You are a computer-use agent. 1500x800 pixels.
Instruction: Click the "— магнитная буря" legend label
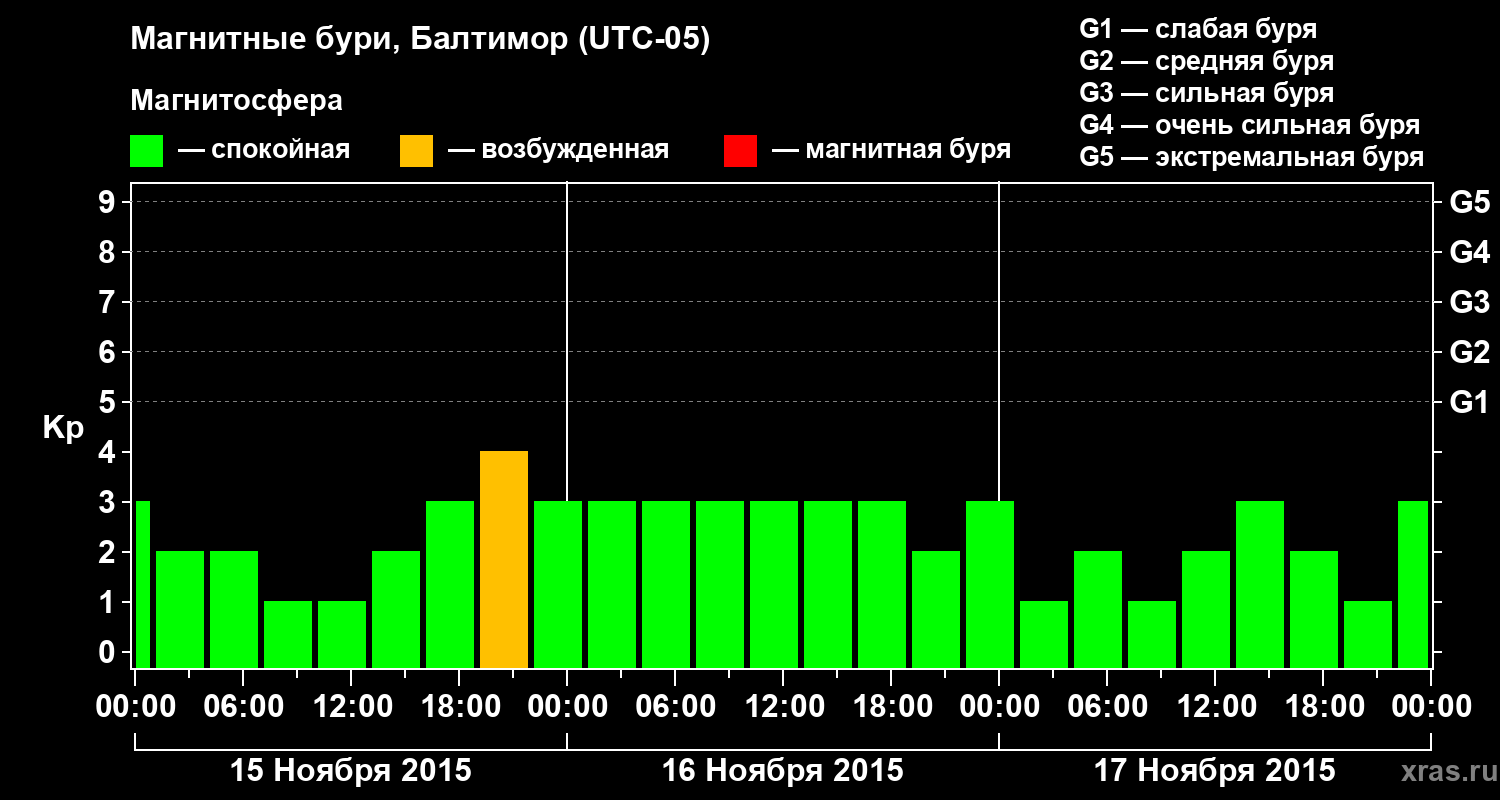coord(891,151)
